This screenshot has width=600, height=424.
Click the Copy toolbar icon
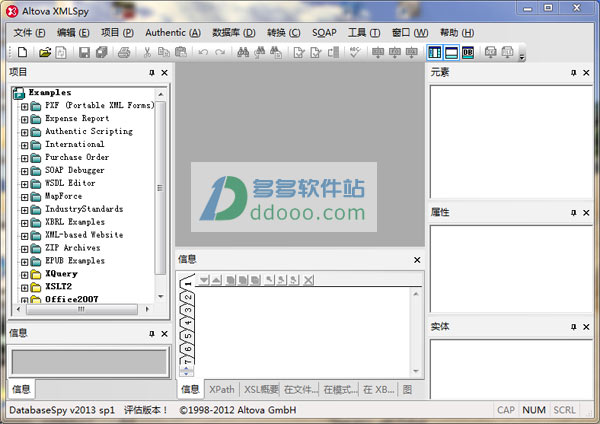click(x=164, y=52)
